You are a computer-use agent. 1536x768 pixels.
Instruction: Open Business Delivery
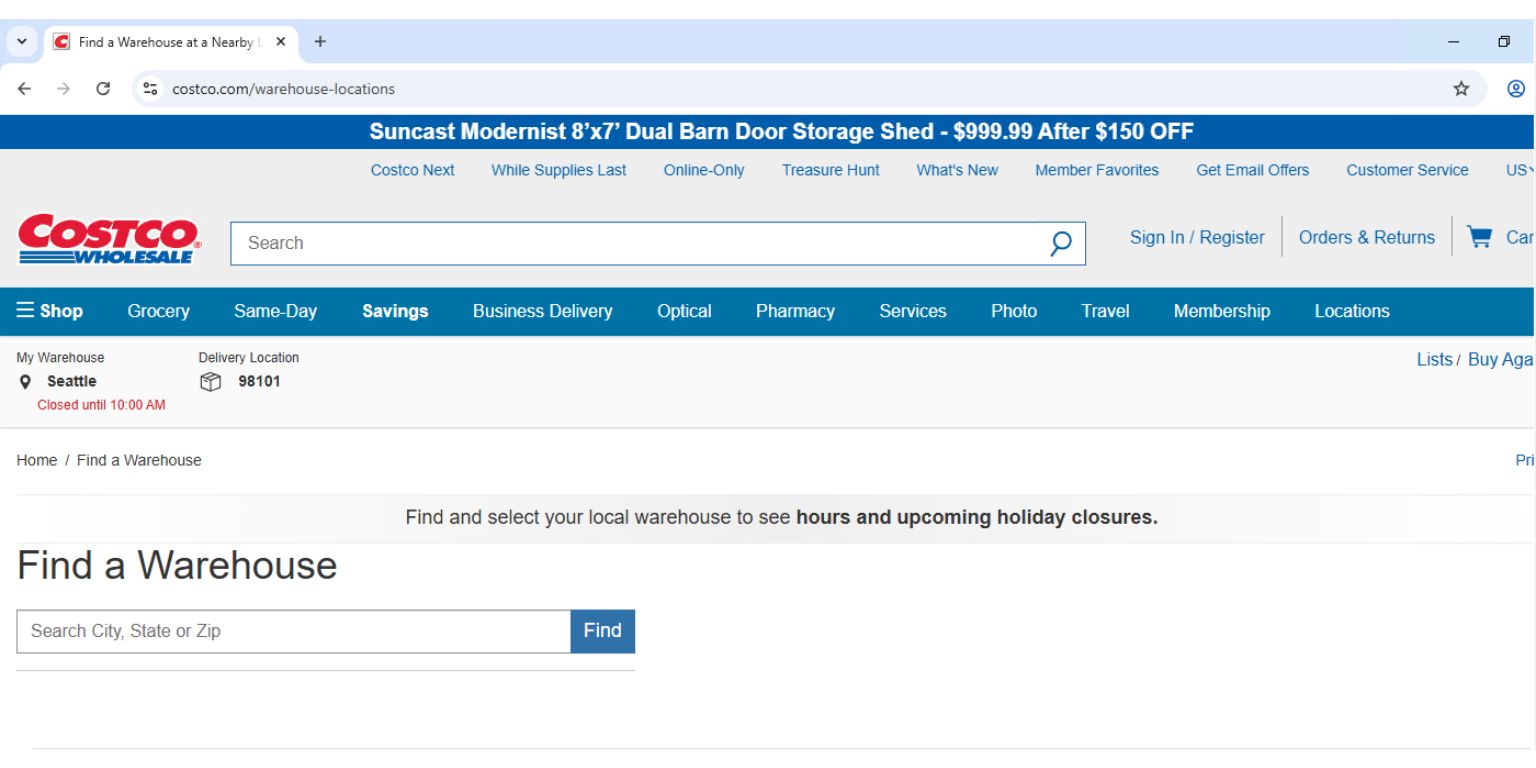coord(543,311)
